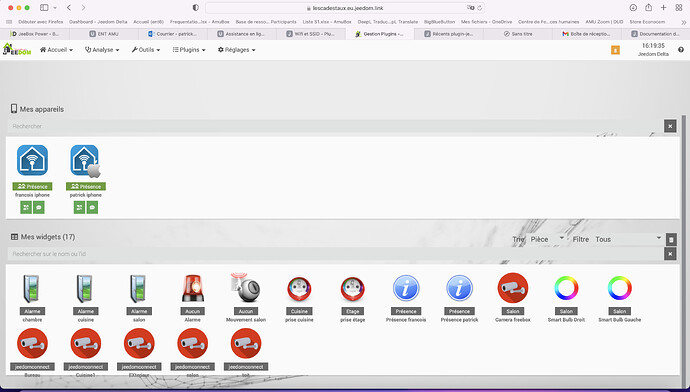Open the Accueil dropdown menu
This screenshot has height=392, width=690.
point(56,50)
